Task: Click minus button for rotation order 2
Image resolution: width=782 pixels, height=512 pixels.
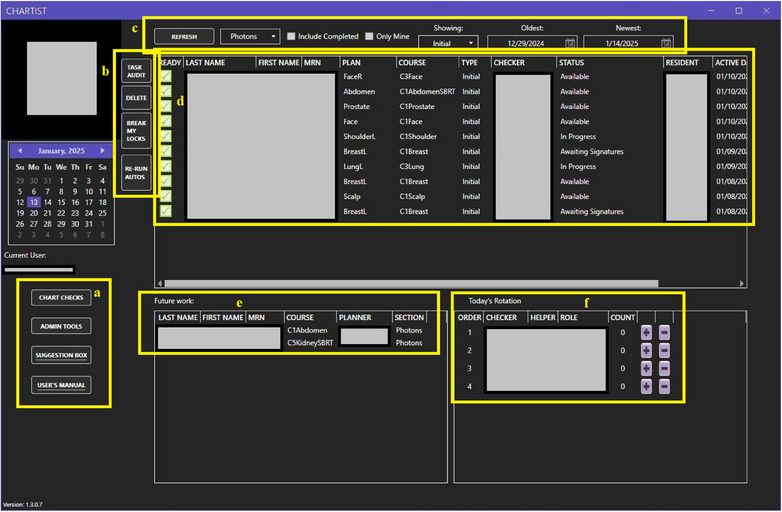Action: tap(664, 350)
